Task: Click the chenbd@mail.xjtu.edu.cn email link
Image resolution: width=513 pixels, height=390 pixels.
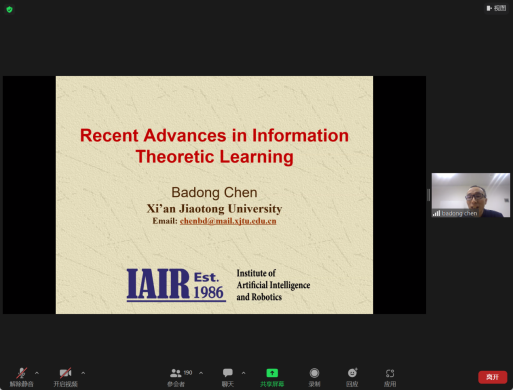Action: [x=228, y=221]
